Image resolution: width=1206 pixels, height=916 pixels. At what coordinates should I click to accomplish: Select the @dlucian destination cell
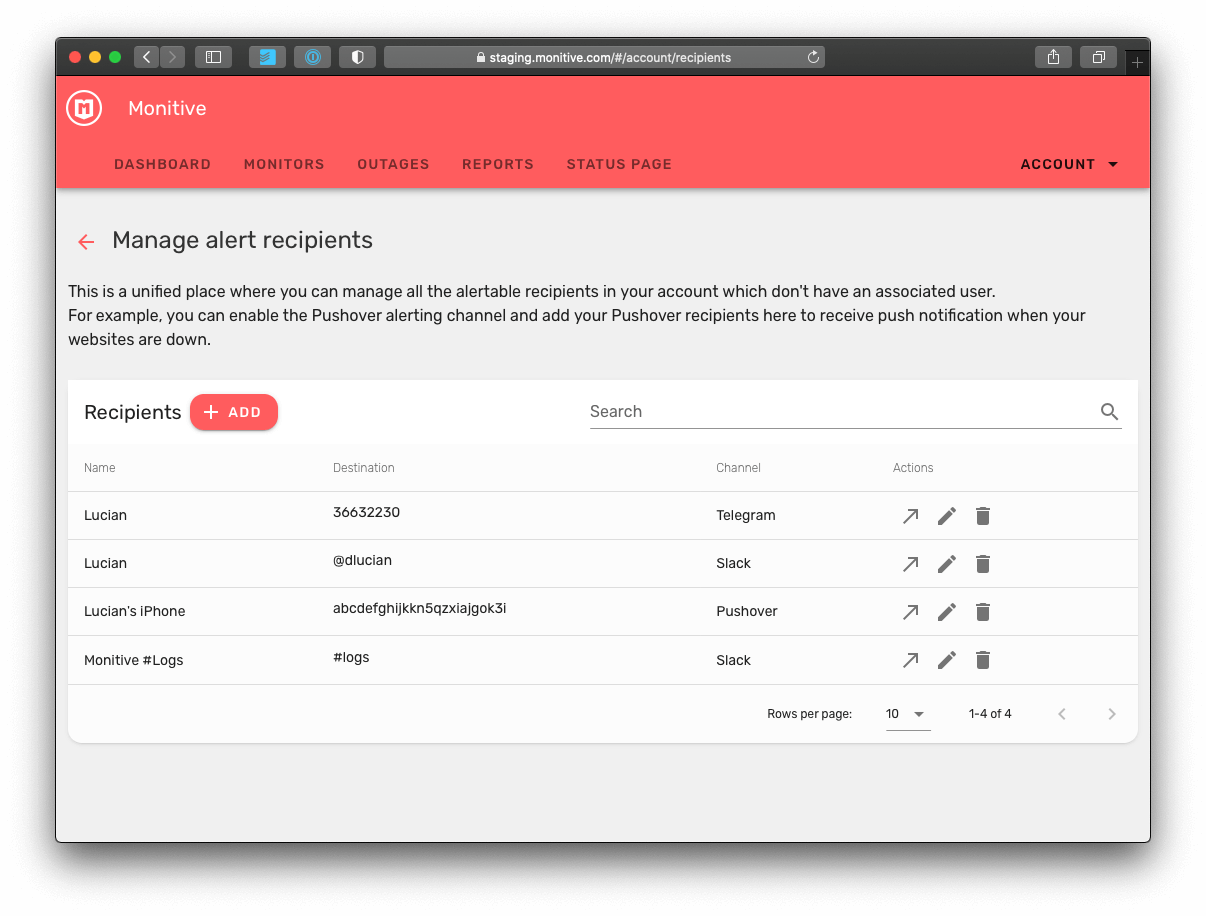pyautogui.click(x=362, y=560)
